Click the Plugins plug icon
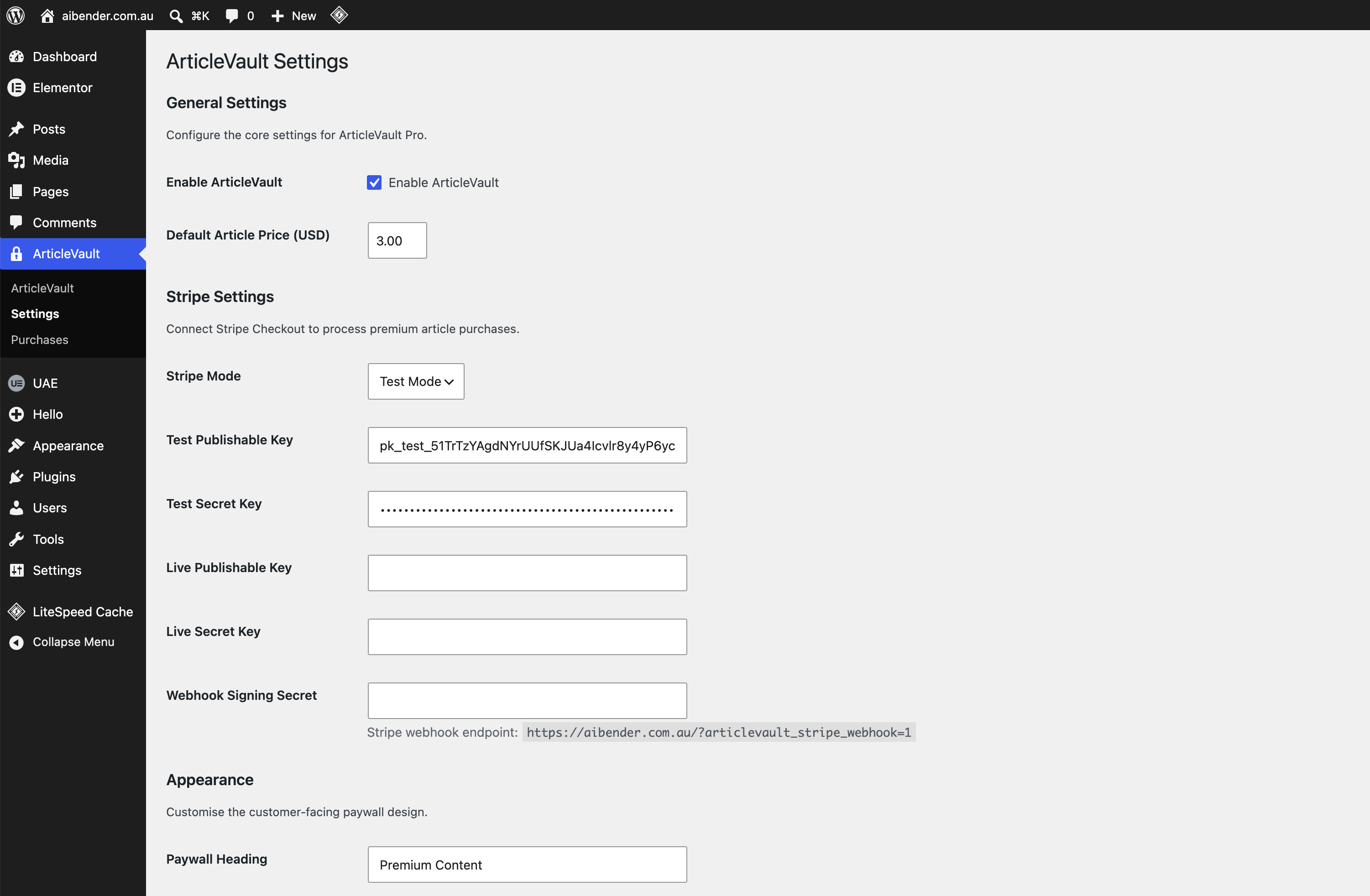 tap(17, 476)
